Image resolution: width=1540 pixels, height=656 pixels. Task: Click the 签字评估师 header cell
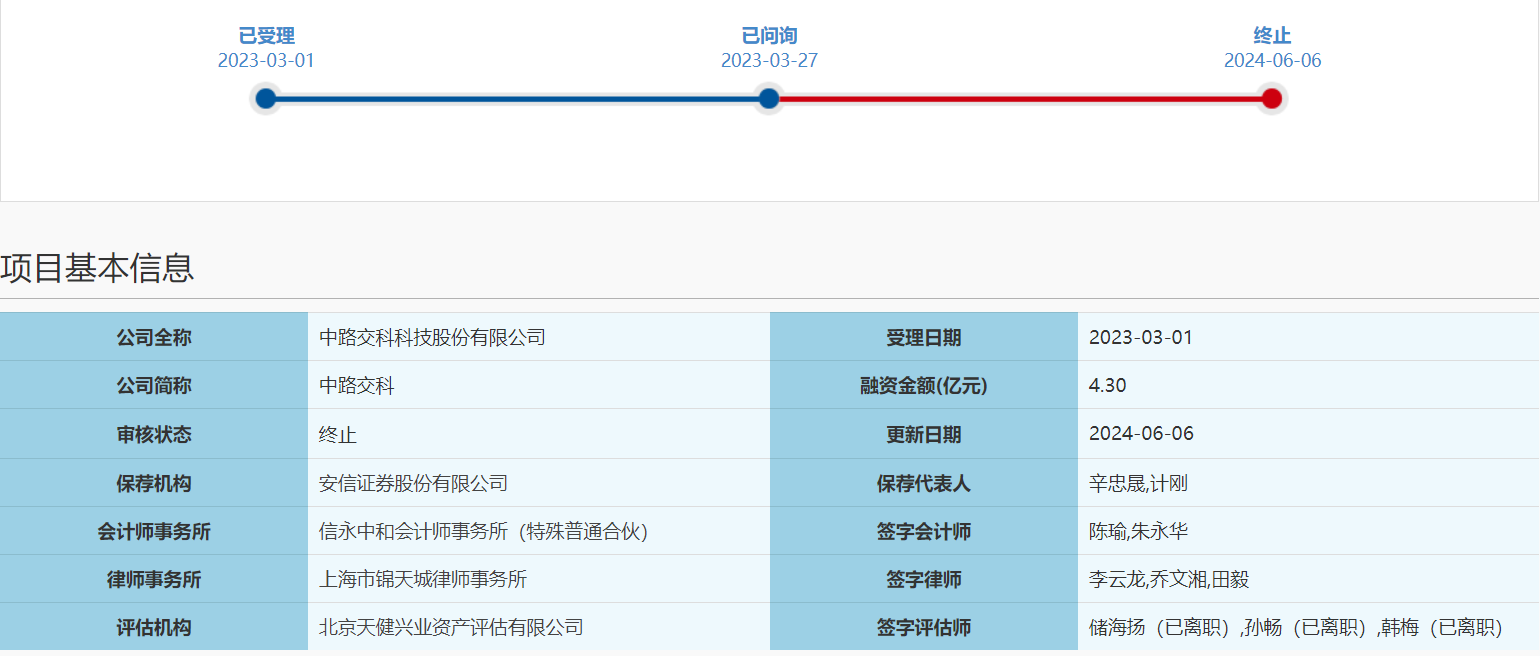(x=924, y=627)
